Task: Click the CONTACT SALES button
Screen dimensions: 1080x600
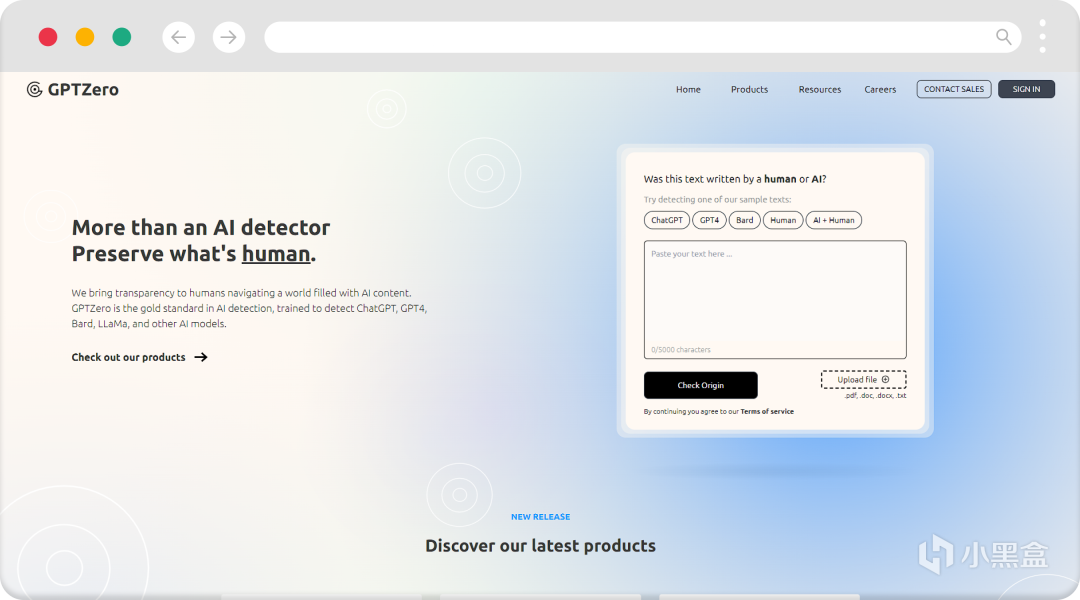Action: pyautogui.click(x=954, y=89)
